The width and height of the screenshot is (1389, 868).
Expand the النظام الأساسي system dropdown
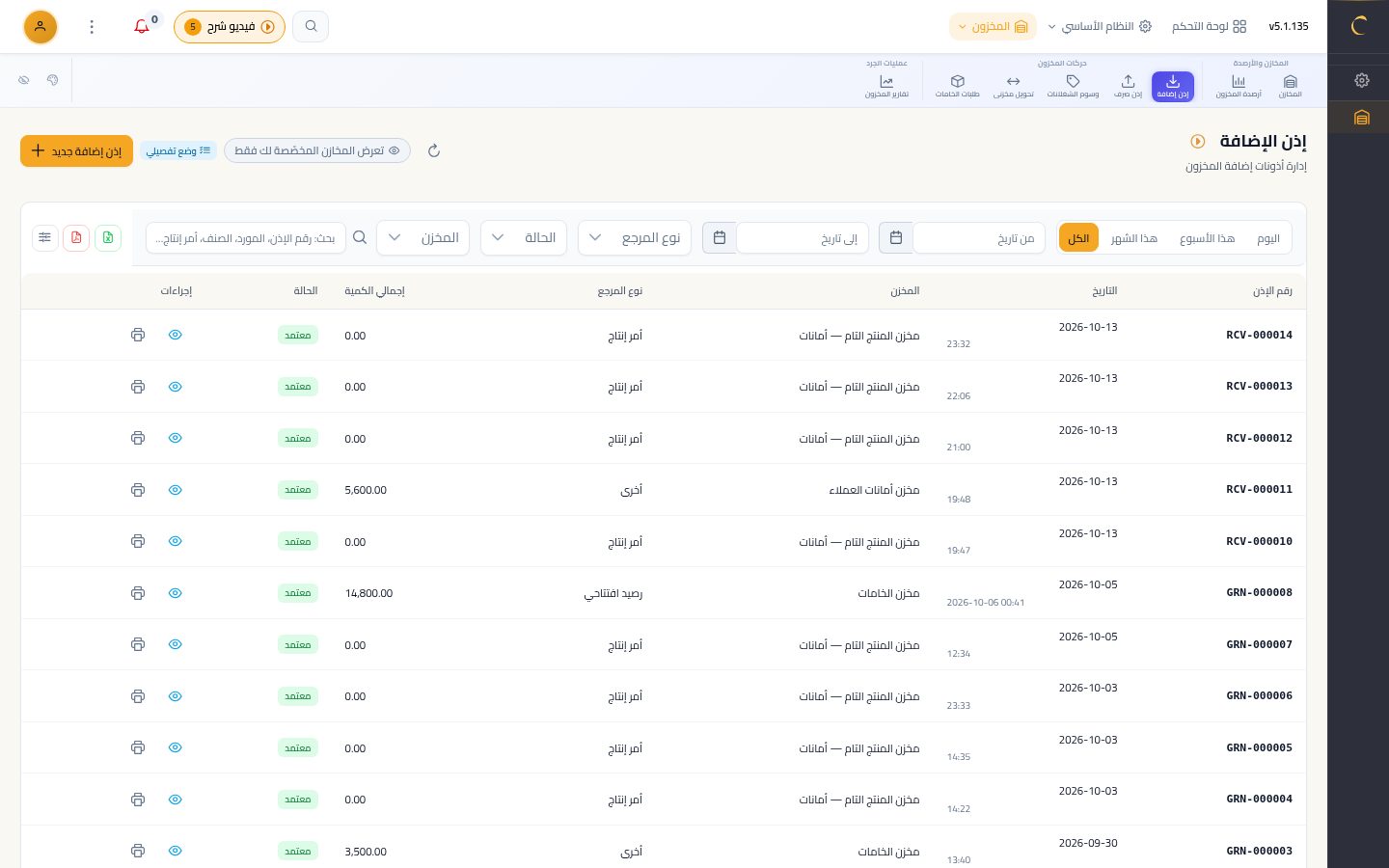coord(1100,26)
